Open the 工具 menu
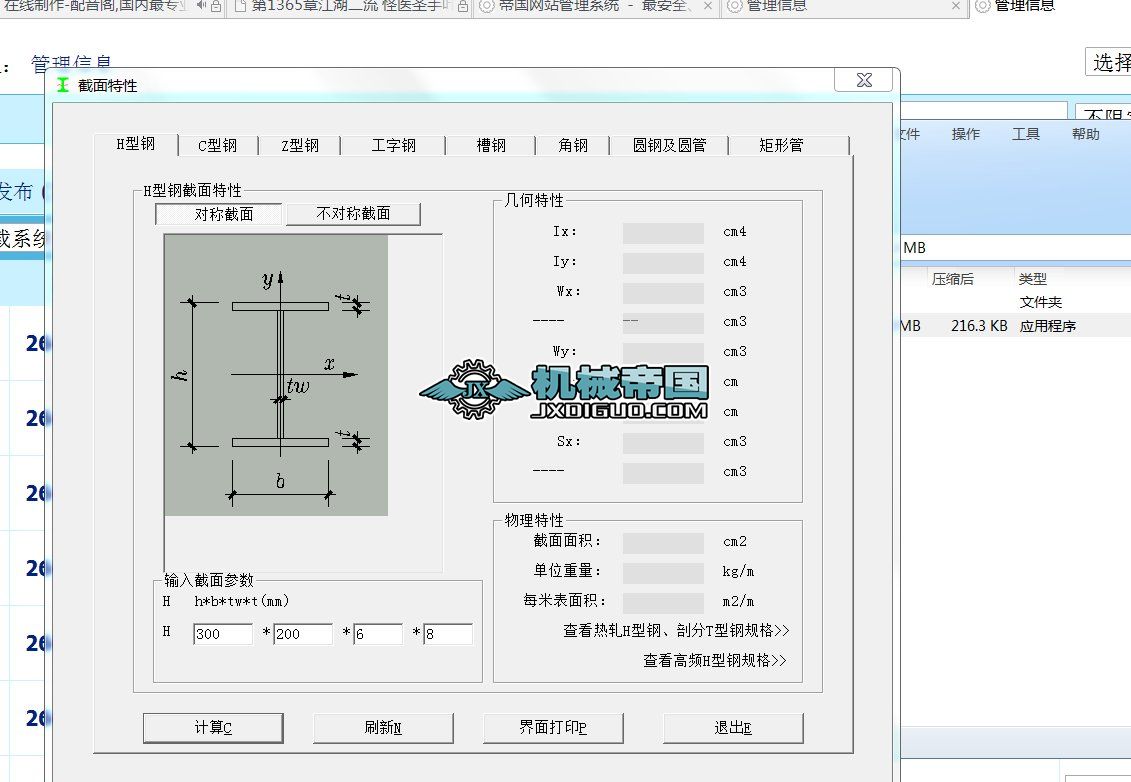The height and width of the screenshot is (782, 1131). (1026, 133)
